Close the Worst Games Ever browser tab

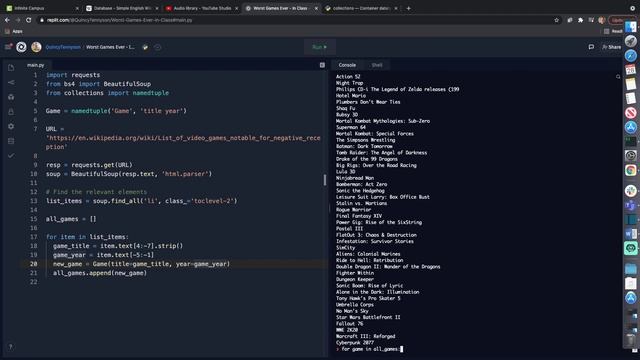click(316, 8)
